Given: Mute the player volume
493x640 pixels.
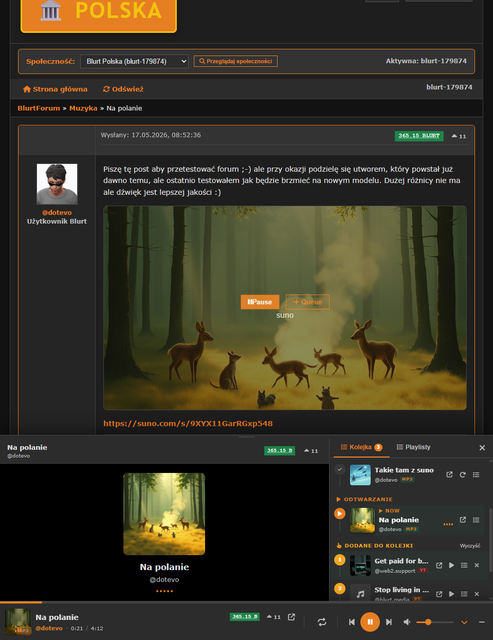Looking at the screenshot, I should point(407,622).
